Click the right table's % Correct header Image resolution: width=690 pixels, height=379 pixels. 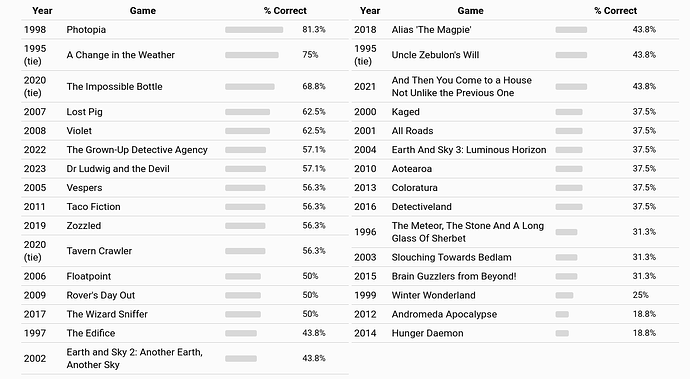click(x=615, y=11)
